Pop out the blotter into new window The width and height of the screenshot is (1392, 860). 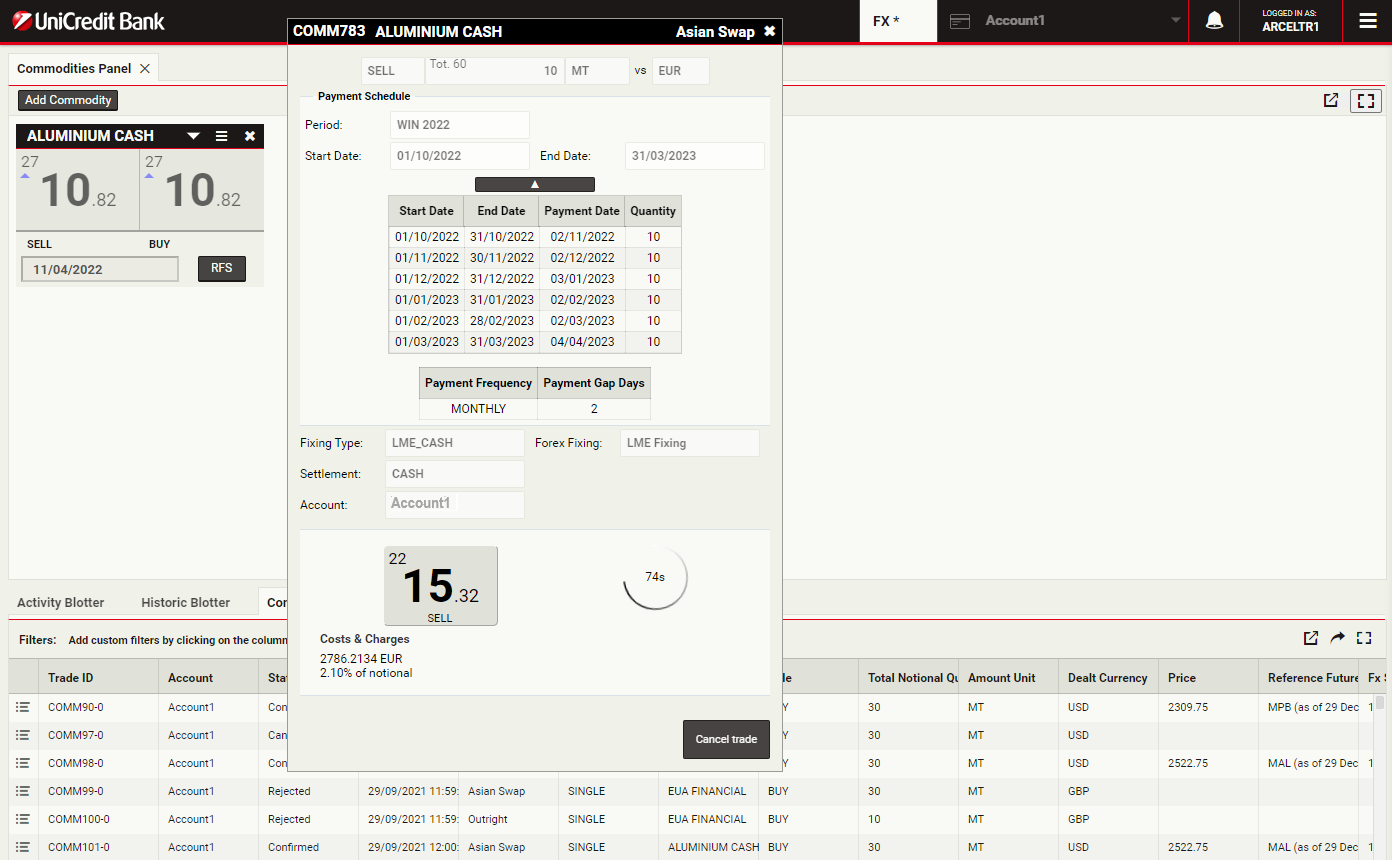tap(1310, 638)
